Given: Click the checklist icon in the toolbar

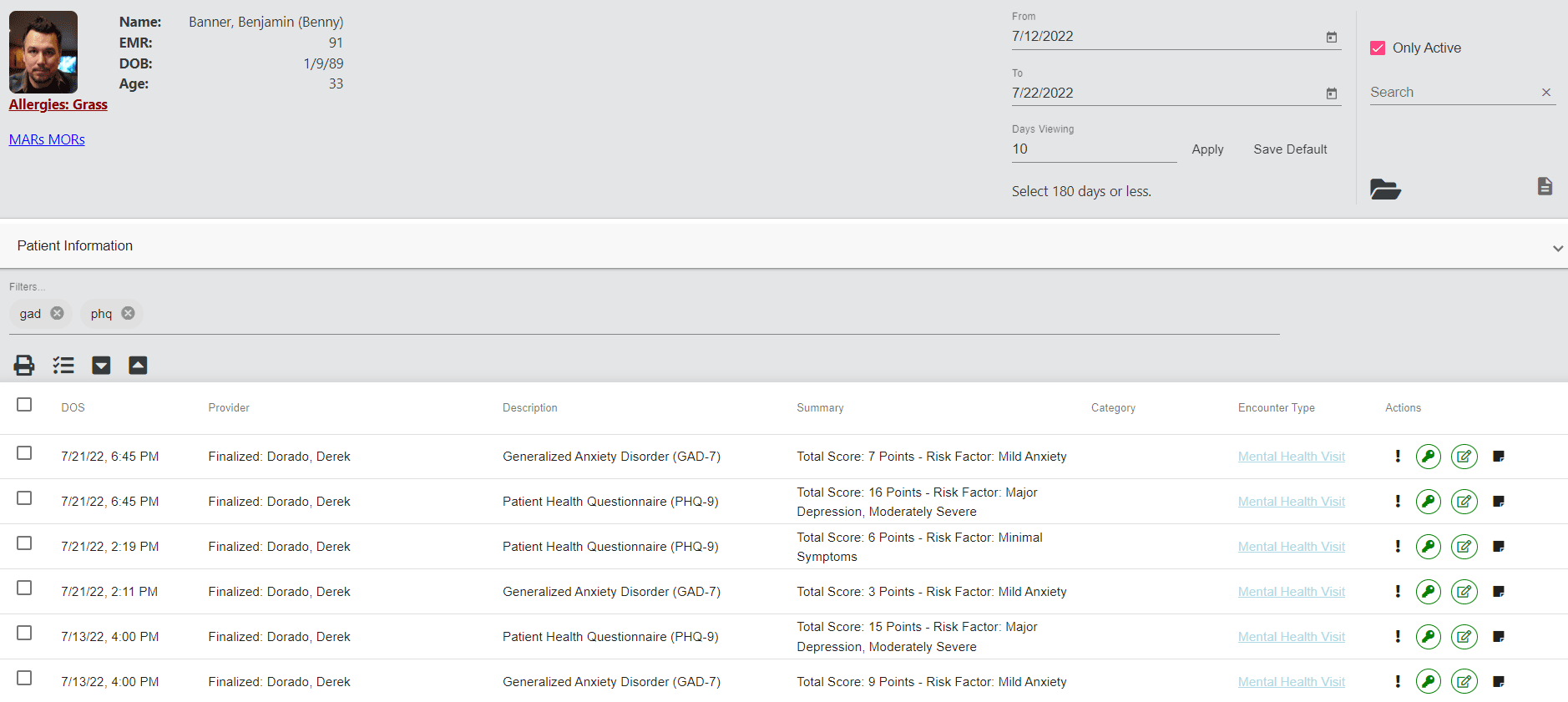Looking at the screenshot, I should click(63, 365).
